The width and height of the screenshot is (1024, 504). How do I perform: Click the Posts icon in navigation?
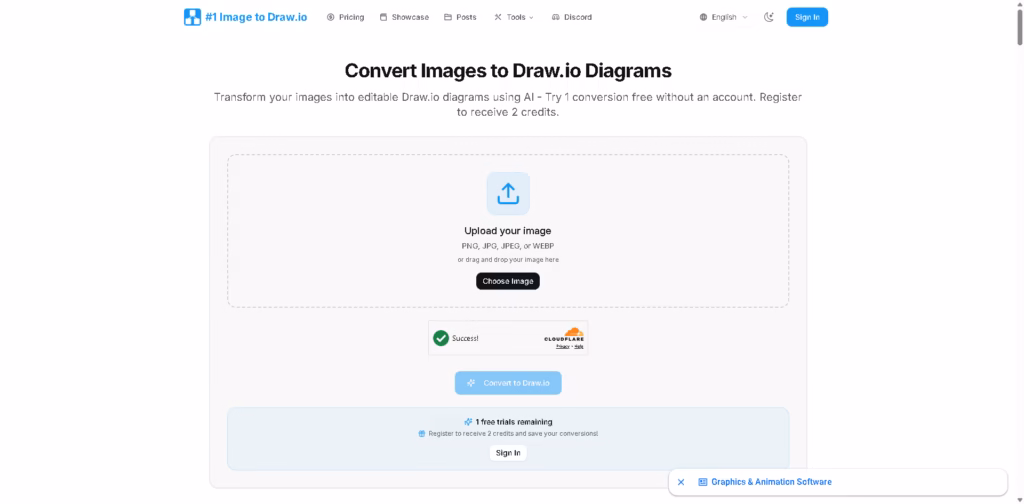[448, 17]
